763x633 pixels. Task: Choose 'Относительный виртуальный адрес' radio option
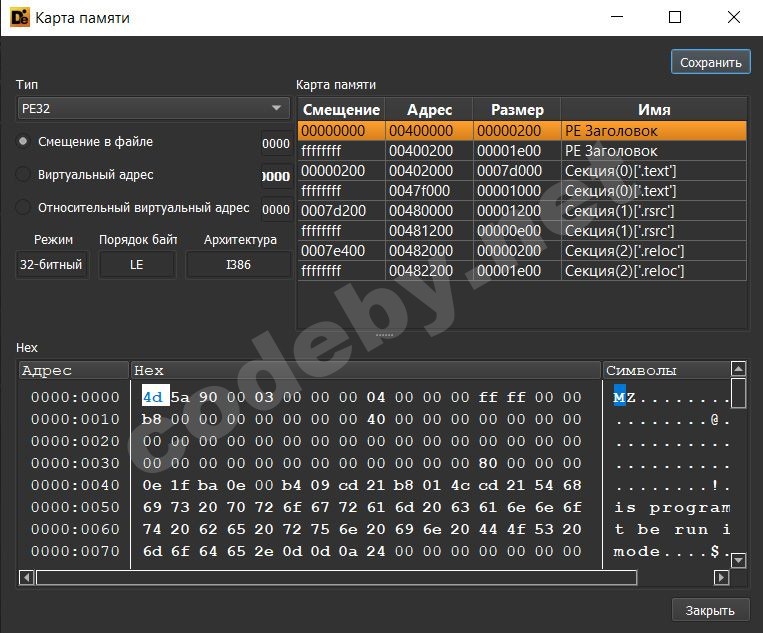[24, 208]
